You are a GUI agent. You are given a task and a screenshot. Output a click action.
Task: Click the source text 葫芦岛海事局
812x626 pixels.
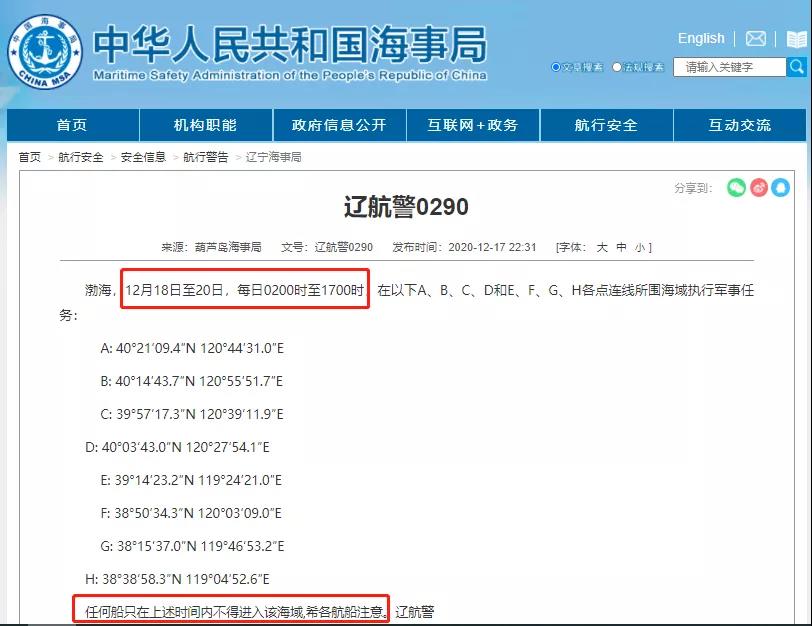[228, 248]
